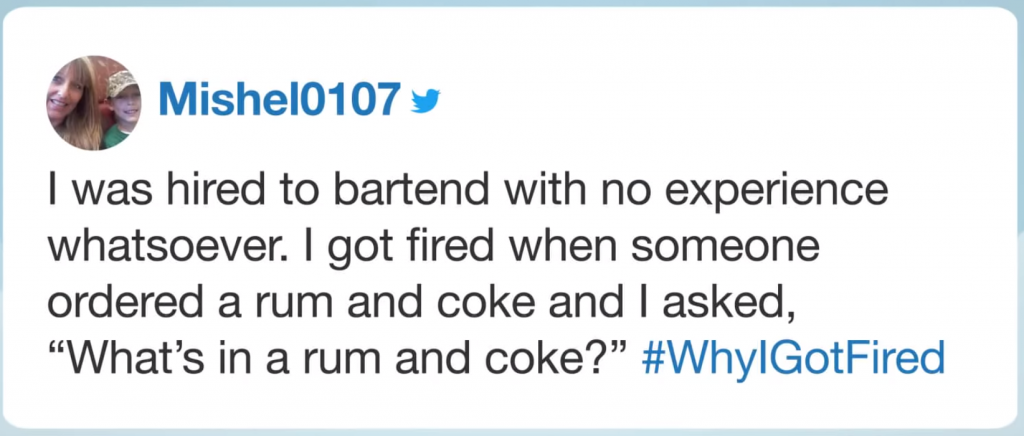
Task: Click the opening quotation mark before "What's"
Action: (x=56, y=352)
